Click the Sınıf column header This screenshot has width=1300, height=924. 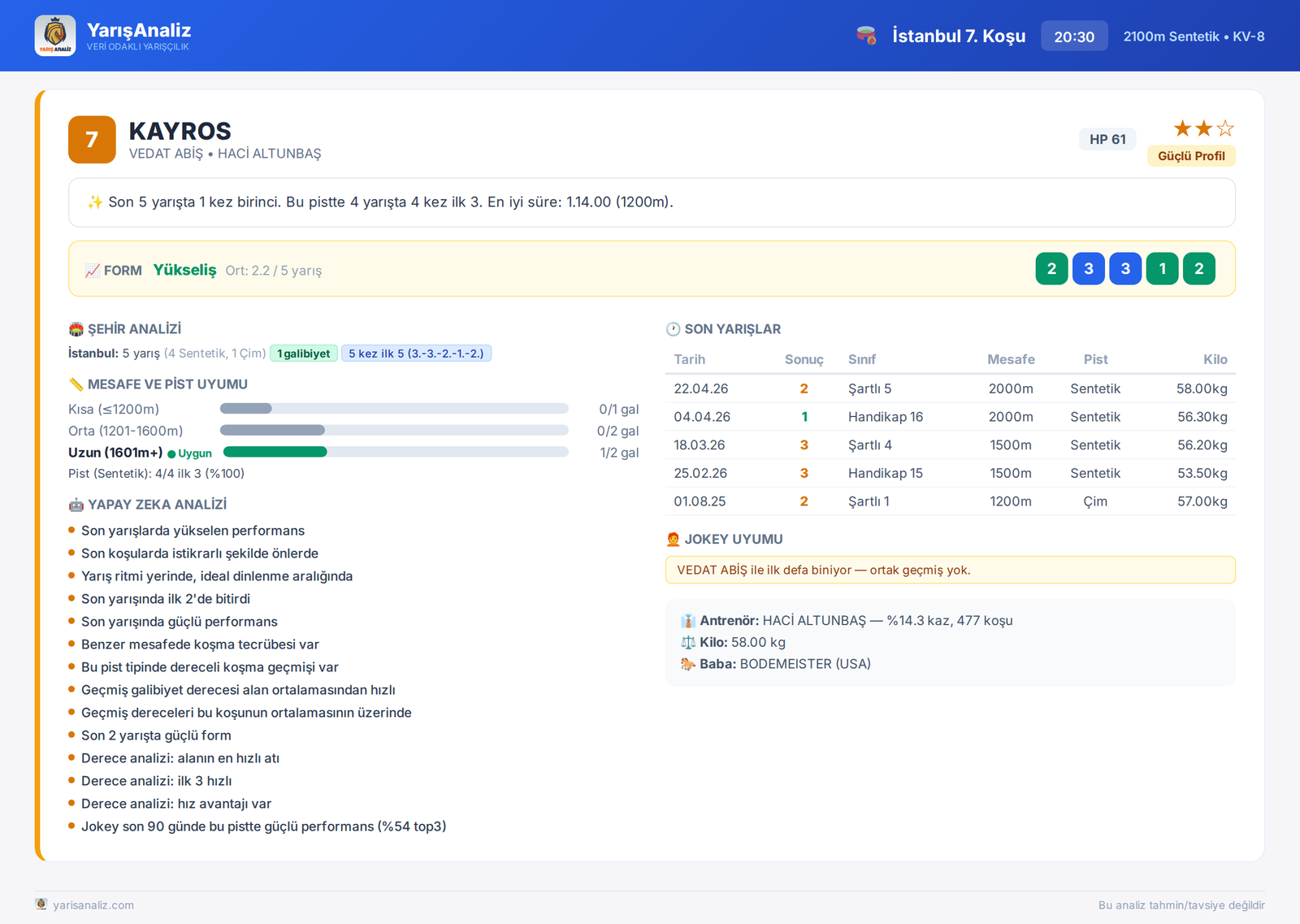[x=862, y=359]
